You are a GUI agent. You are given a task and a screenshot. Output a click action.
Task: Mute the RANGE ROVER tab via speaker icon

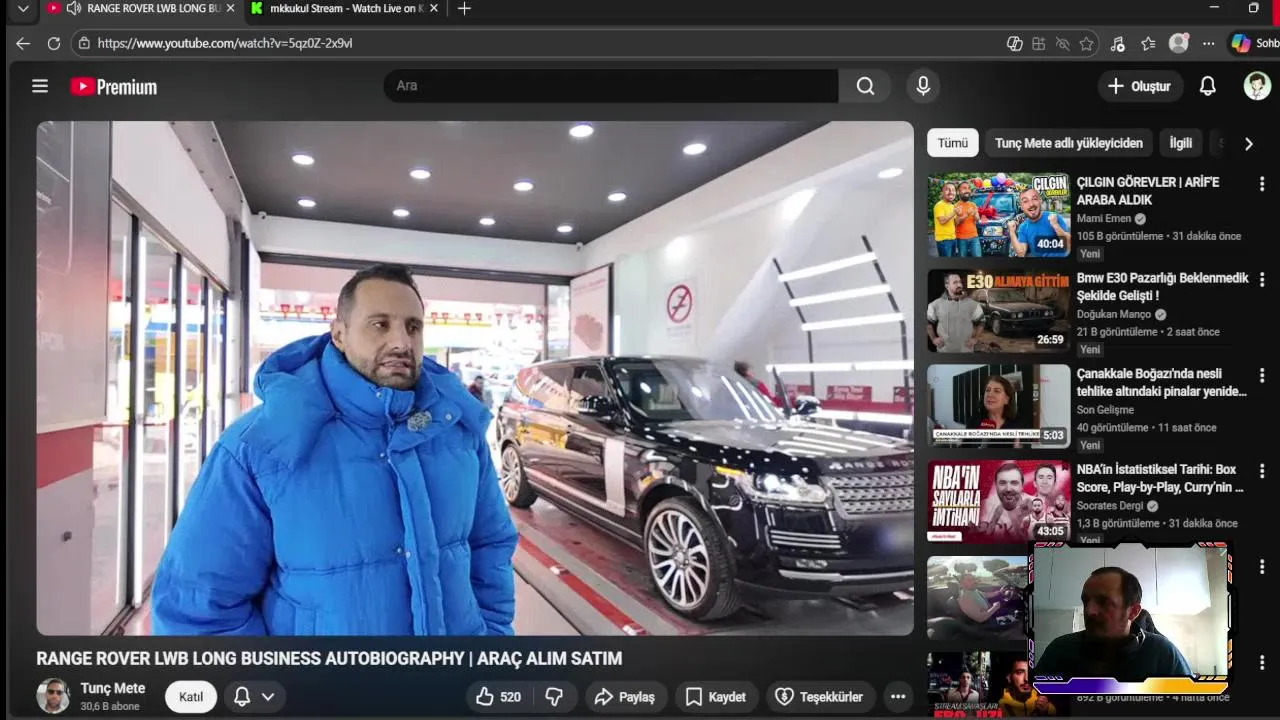coord(74,8)
